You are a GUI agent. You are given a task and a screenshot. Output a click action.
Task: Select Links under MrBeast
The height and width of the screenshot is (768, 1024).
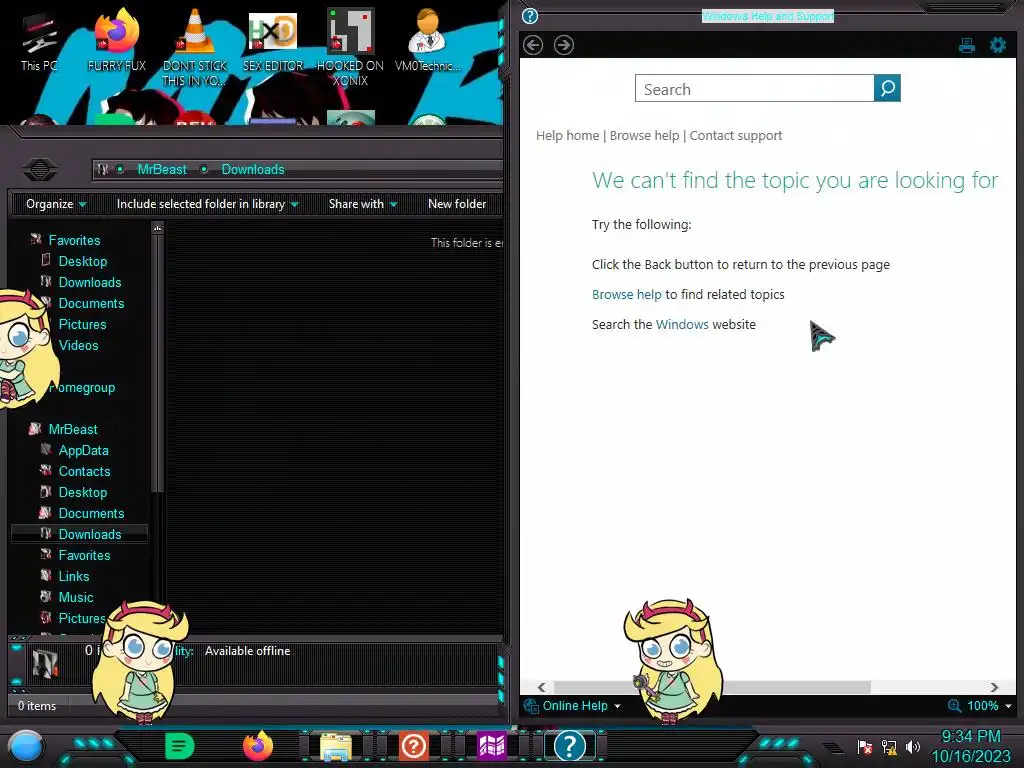tap(74, 576)
